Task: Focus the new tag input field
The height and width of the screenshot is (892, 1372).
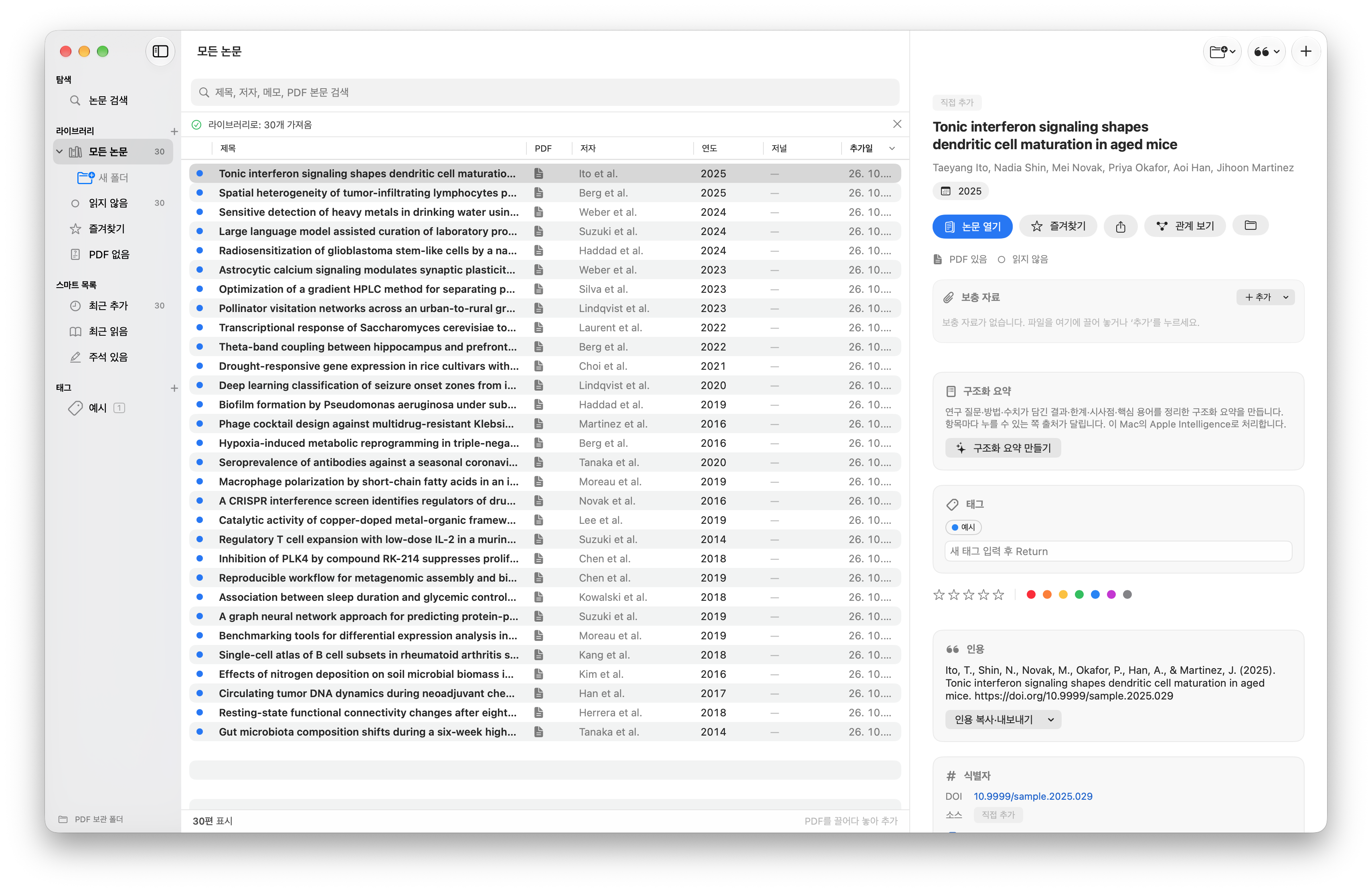Action: (1118, 551)
